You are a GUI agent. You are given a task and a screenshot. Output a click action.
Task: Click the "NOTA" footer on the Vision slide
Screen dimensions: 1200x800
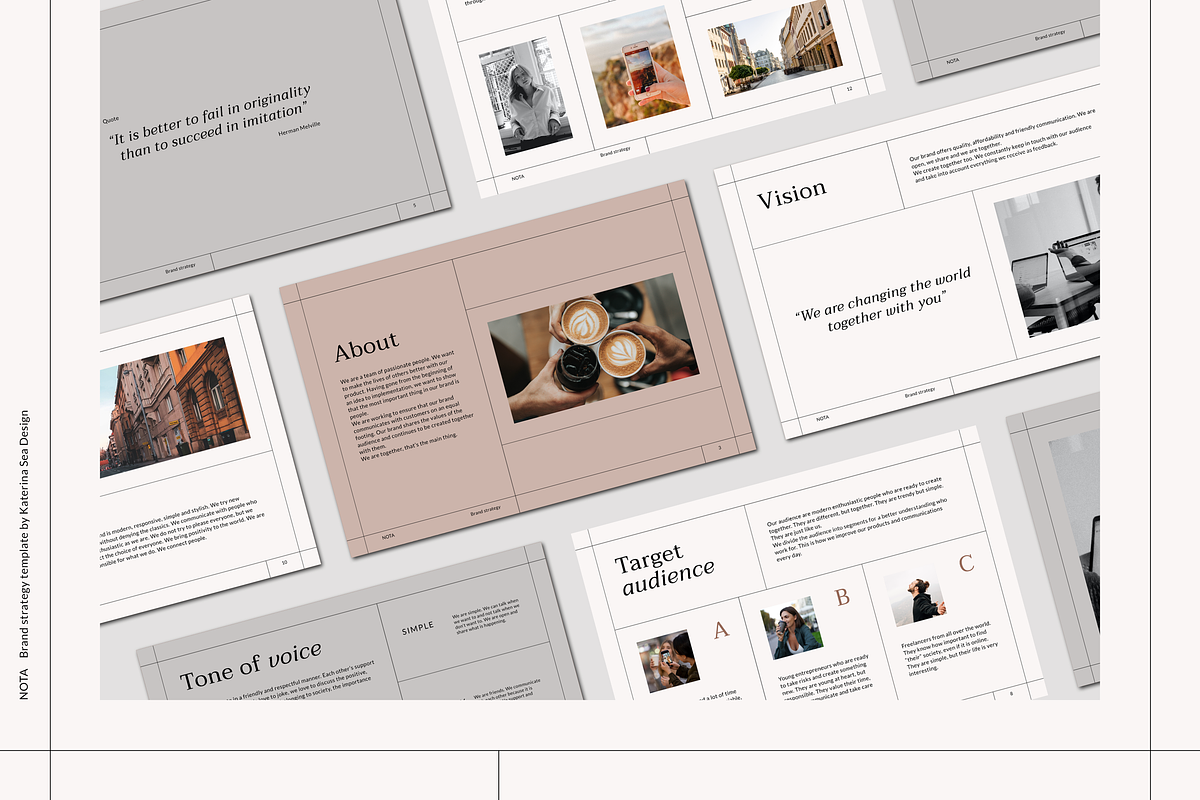(822, 418)
